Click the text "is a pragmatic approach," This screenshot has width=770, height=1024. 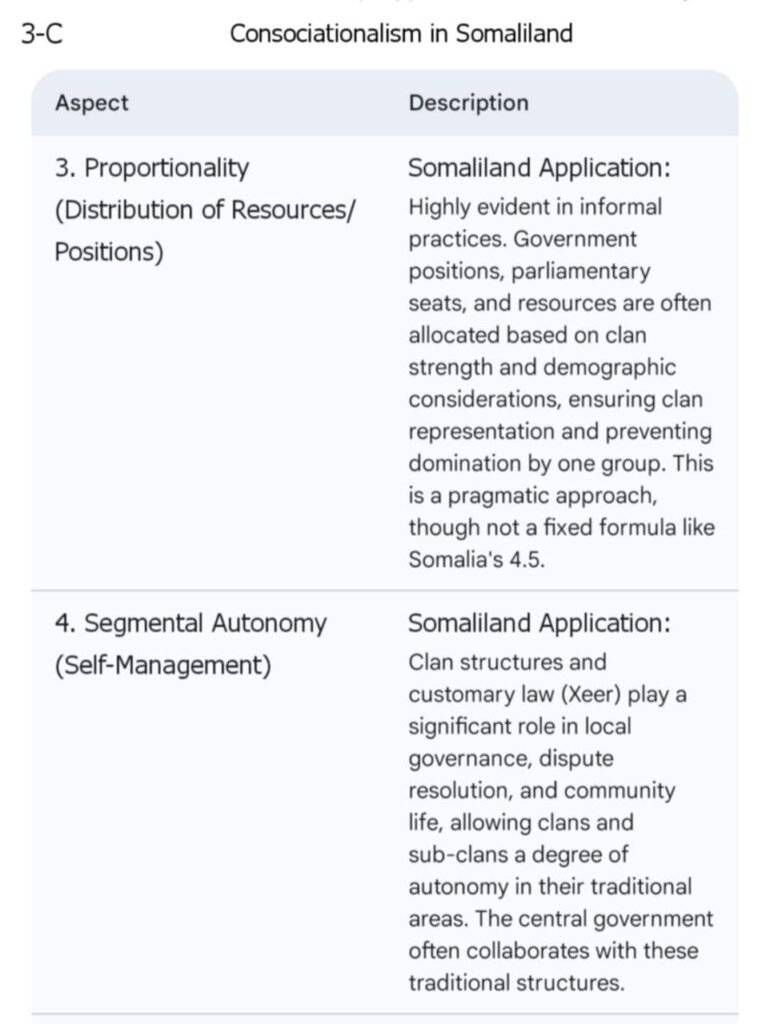pyautogui.click(x=532, y=496)
